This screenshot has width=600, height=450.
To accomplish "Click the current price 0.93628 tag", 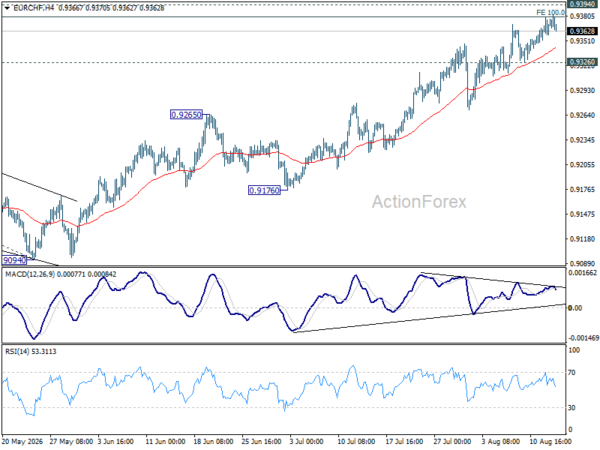I will point(582,31).
